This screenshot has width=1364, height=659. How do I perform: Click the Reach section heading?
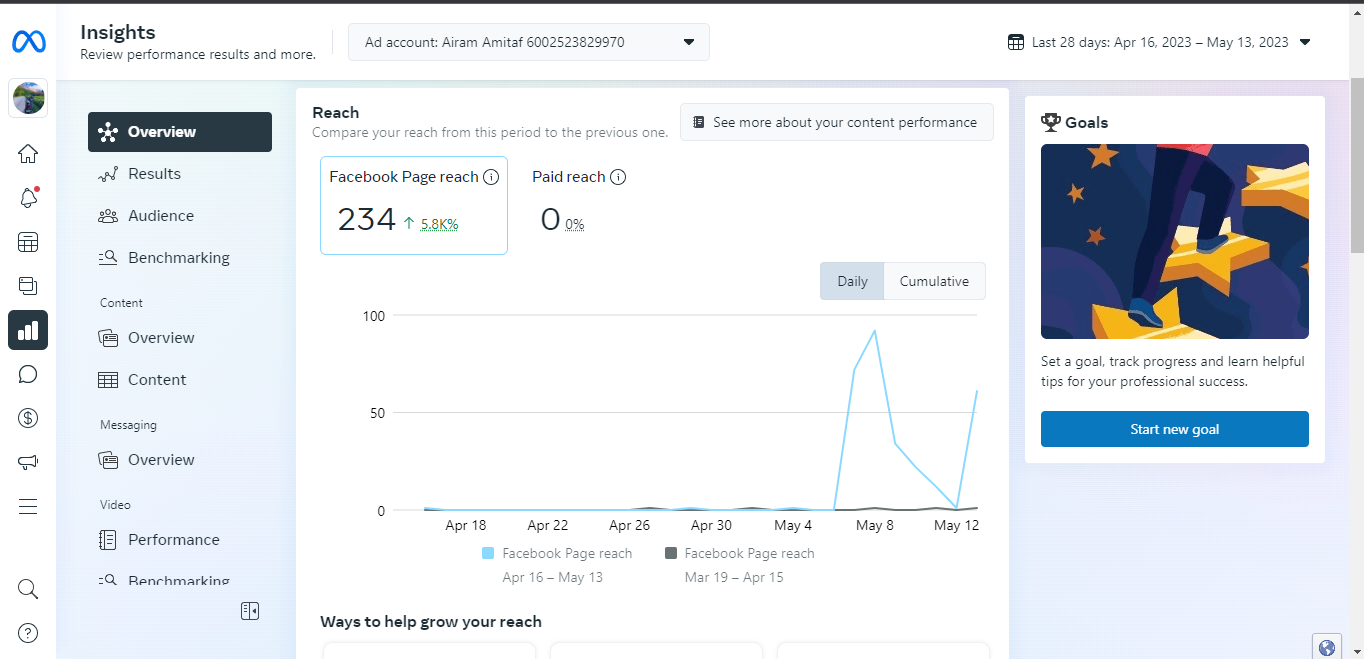(335, 113)
